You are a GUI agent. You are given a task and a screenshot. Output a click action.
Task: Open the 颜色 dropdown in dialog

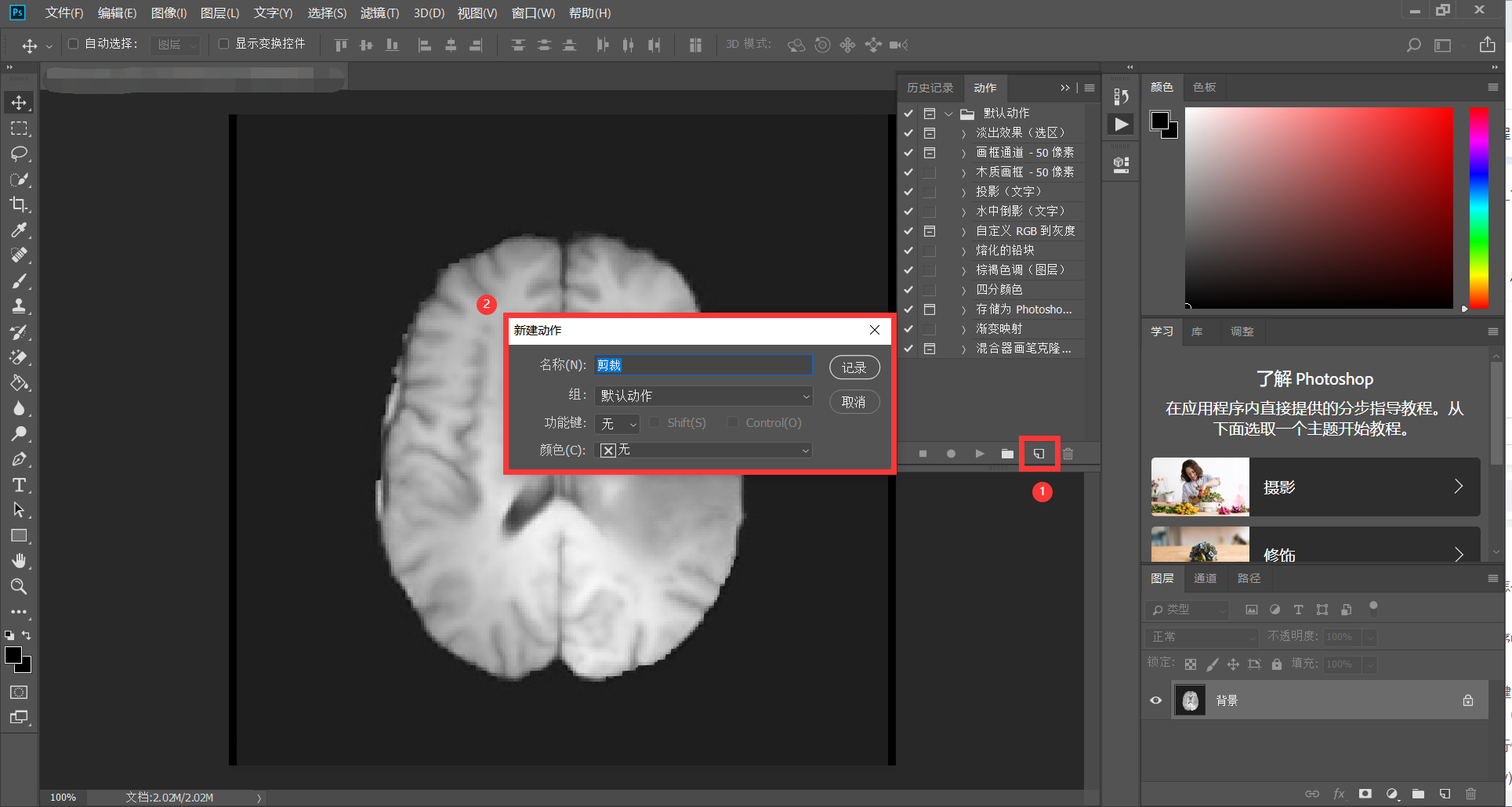(703, 451)
